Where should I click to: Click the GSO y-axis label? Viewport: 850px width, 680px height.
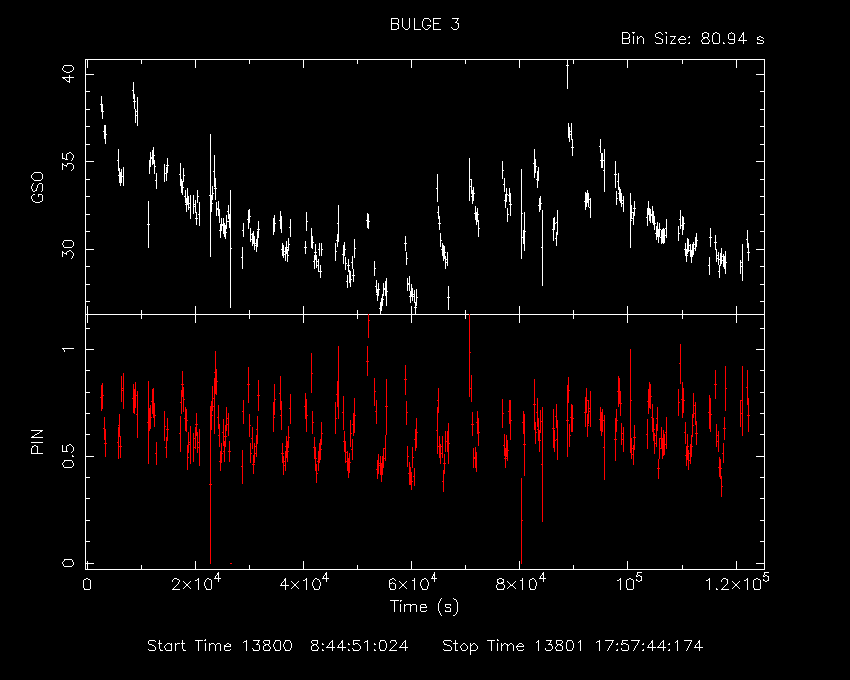pyautogui.click(x=37, y=187)
